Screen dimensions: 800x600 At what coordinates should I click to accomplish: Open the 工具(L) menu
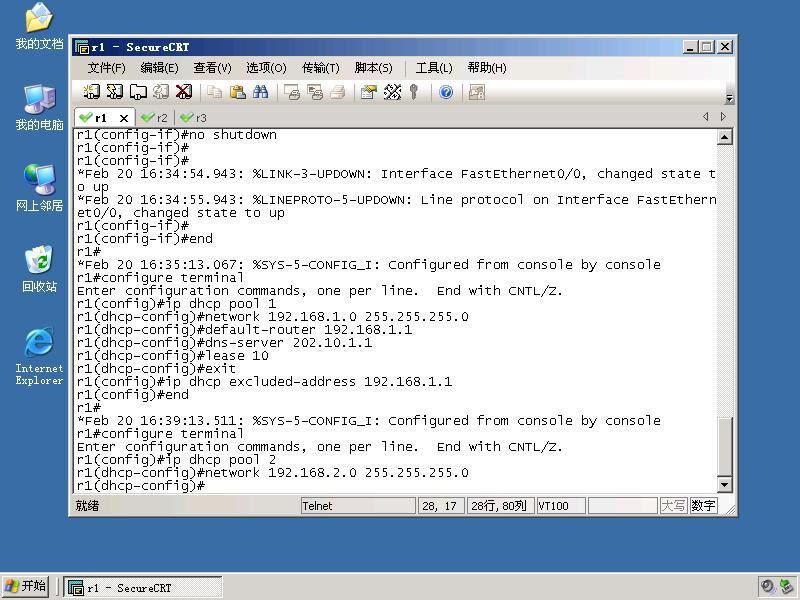pos(434,68)
